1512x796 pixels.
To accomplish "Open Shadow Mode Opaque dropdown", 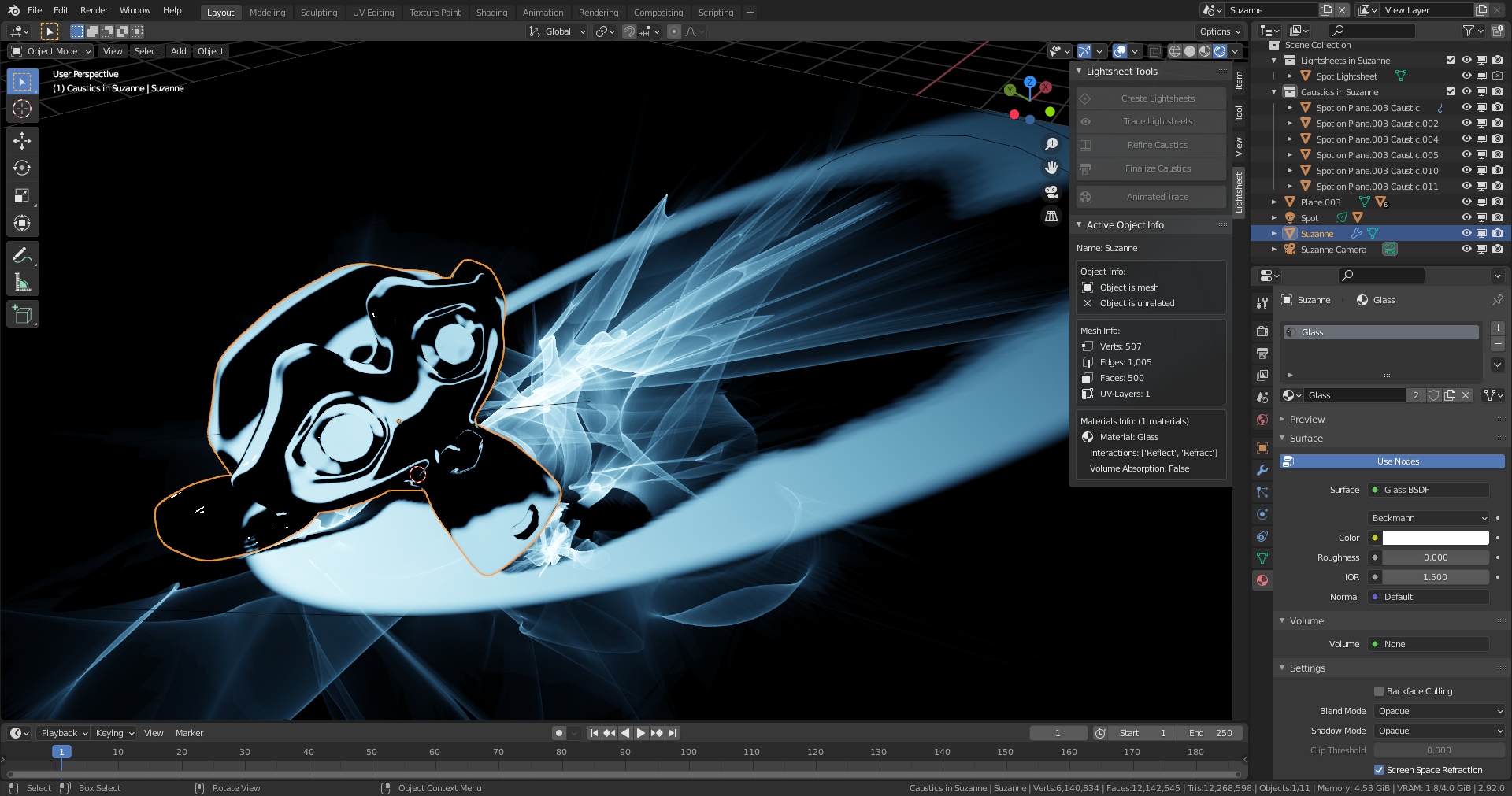I will (1440, 731).
